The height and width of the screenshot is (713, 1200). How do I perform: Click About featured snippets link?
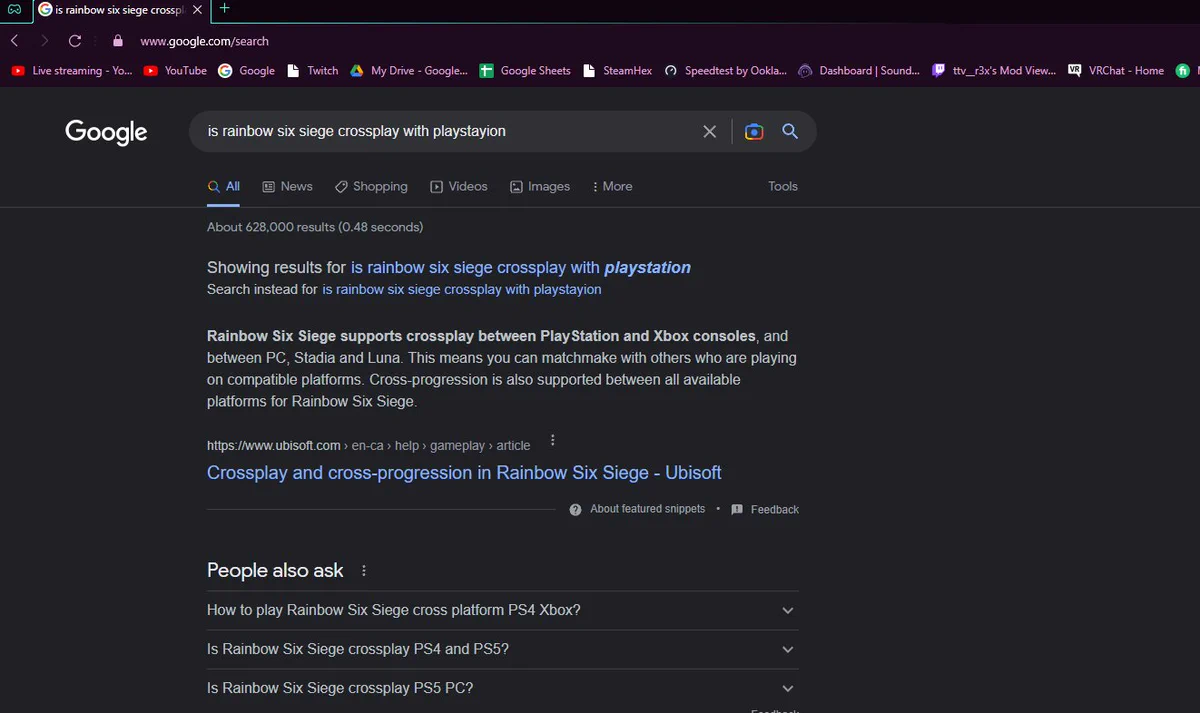648,509
